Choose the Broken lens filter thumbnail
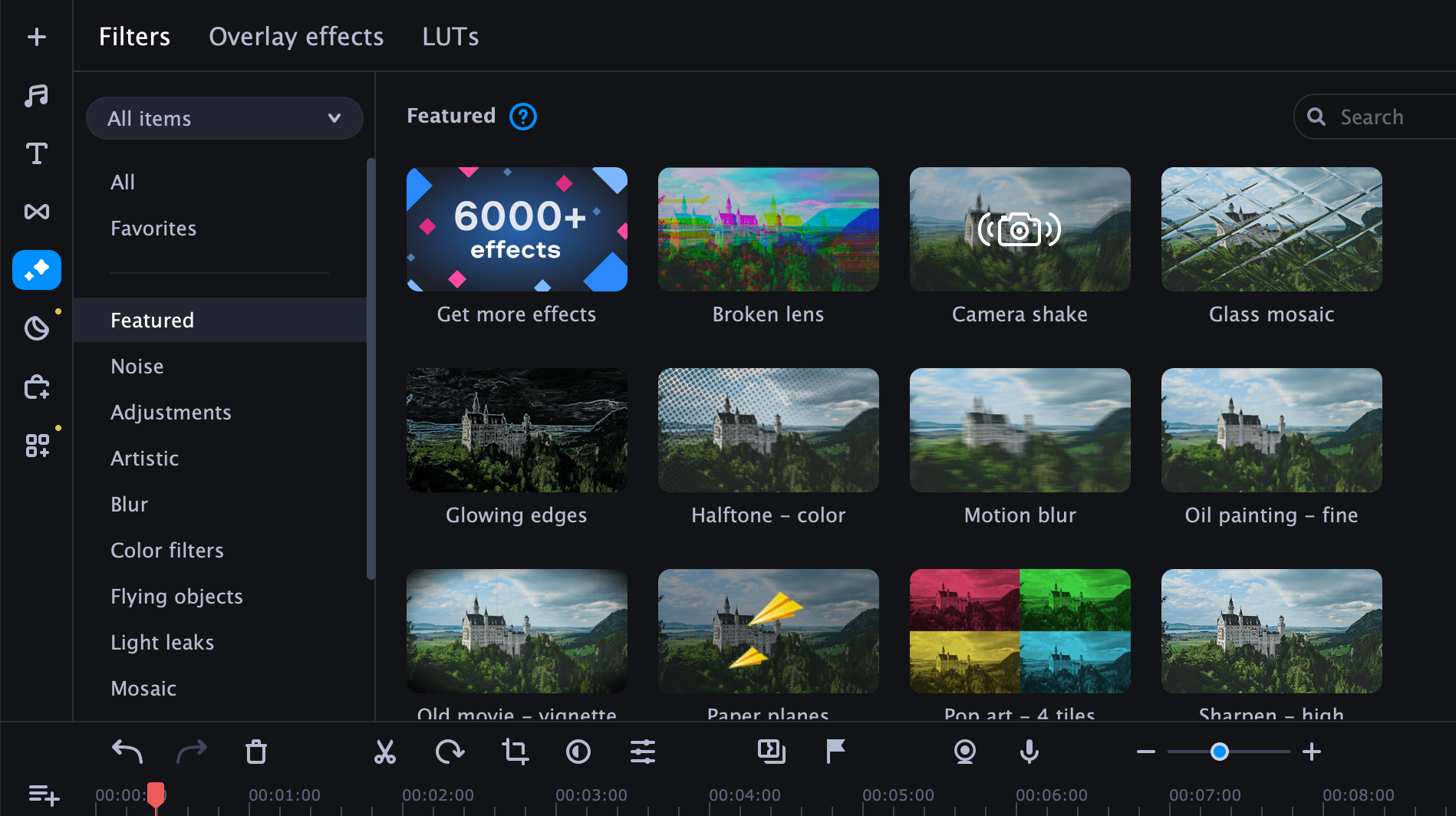 (x=769, y=229)
